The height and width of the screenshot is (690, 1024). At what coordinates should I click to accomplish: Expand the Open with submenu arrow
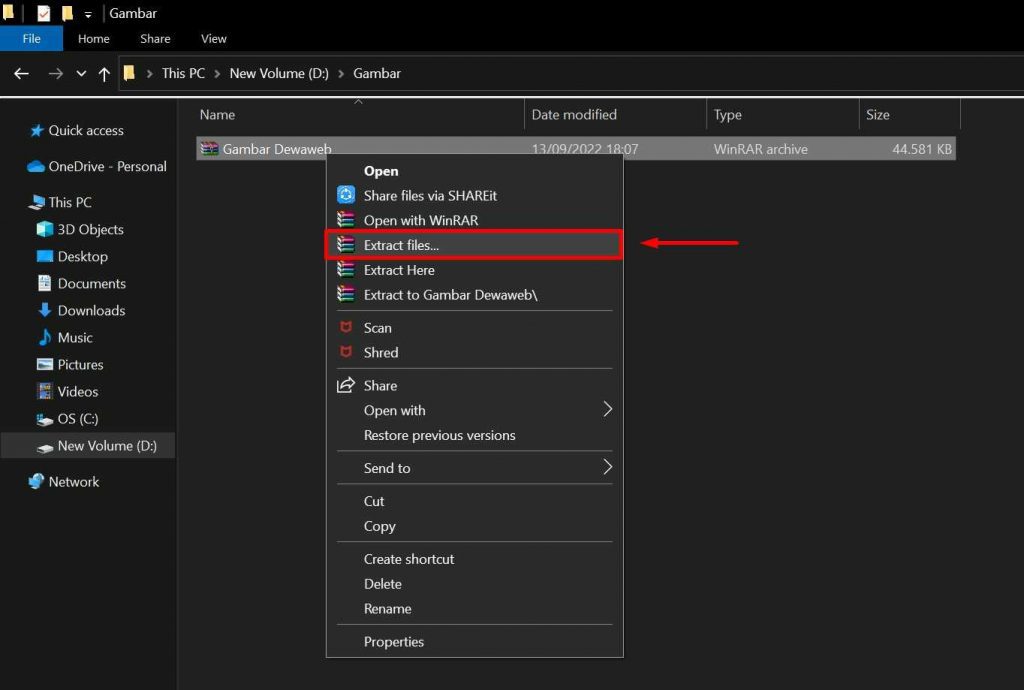click(x=607, y=410)
